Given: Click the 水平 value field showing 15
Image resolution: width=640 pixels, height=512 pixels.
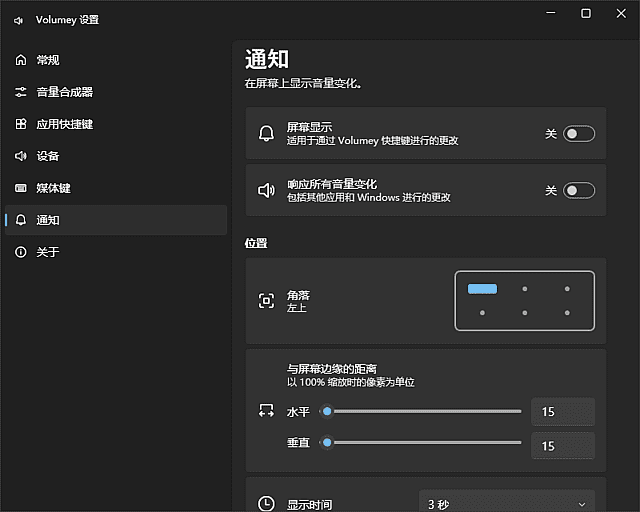Looking at the screenshot, I should (563, 412).
